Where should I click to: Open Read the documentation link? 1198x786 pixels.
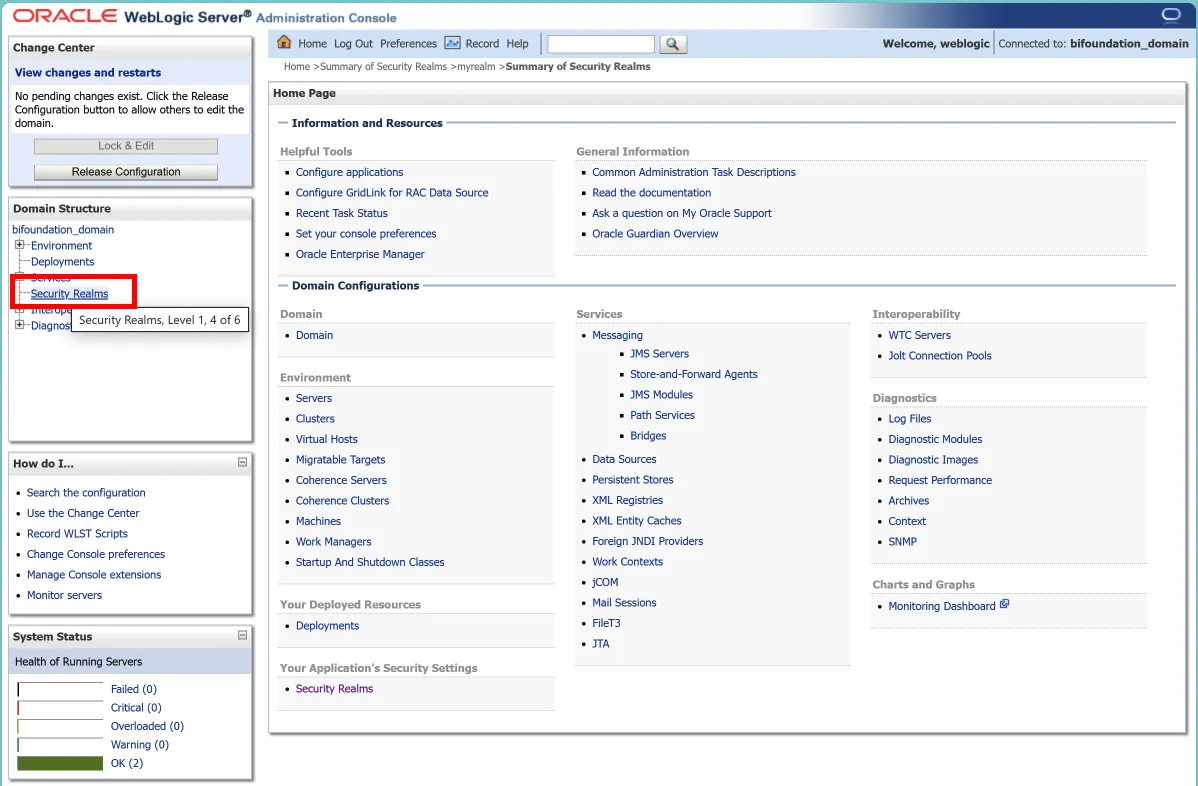click(x=652, y=192)
